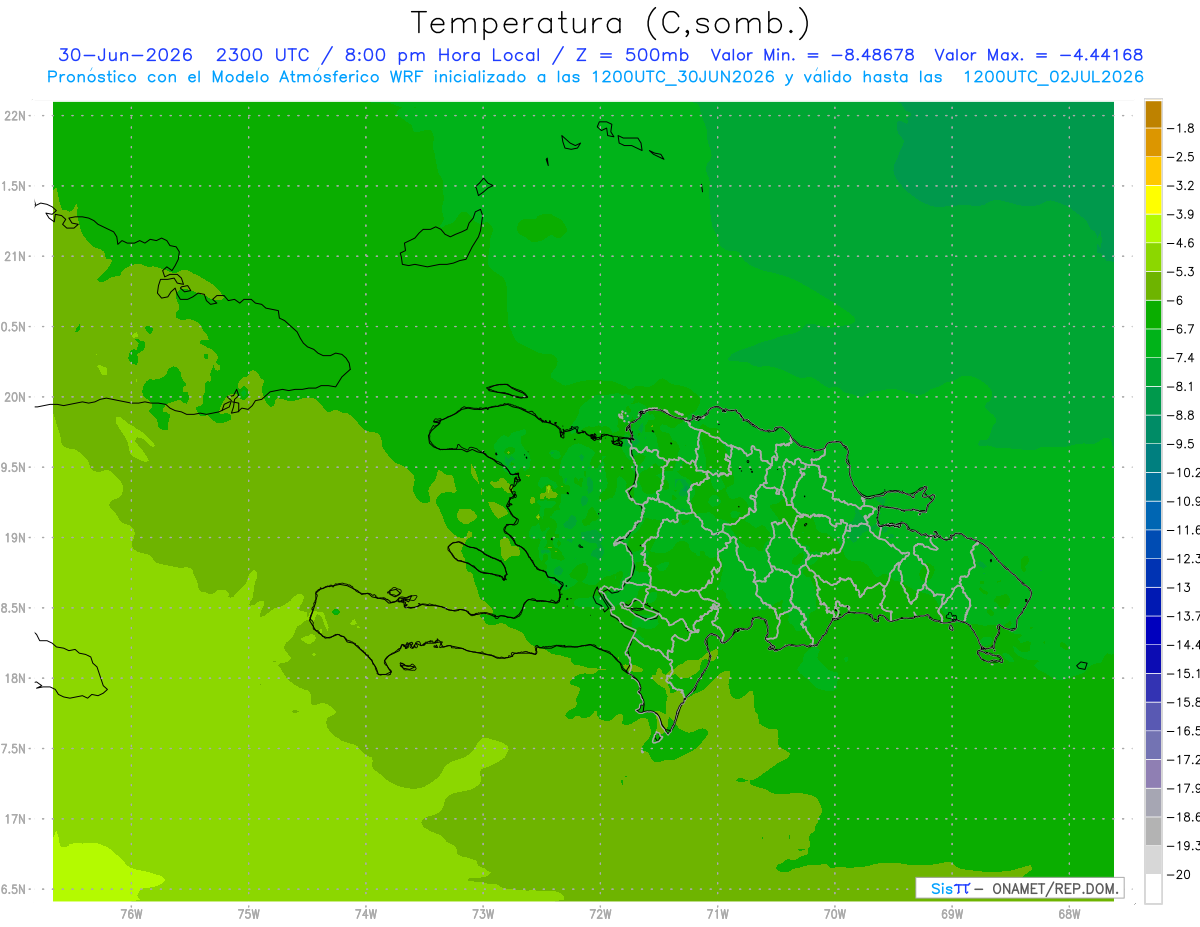
Task: Click the "68W" longitude label
Action: pos(1069,913)
